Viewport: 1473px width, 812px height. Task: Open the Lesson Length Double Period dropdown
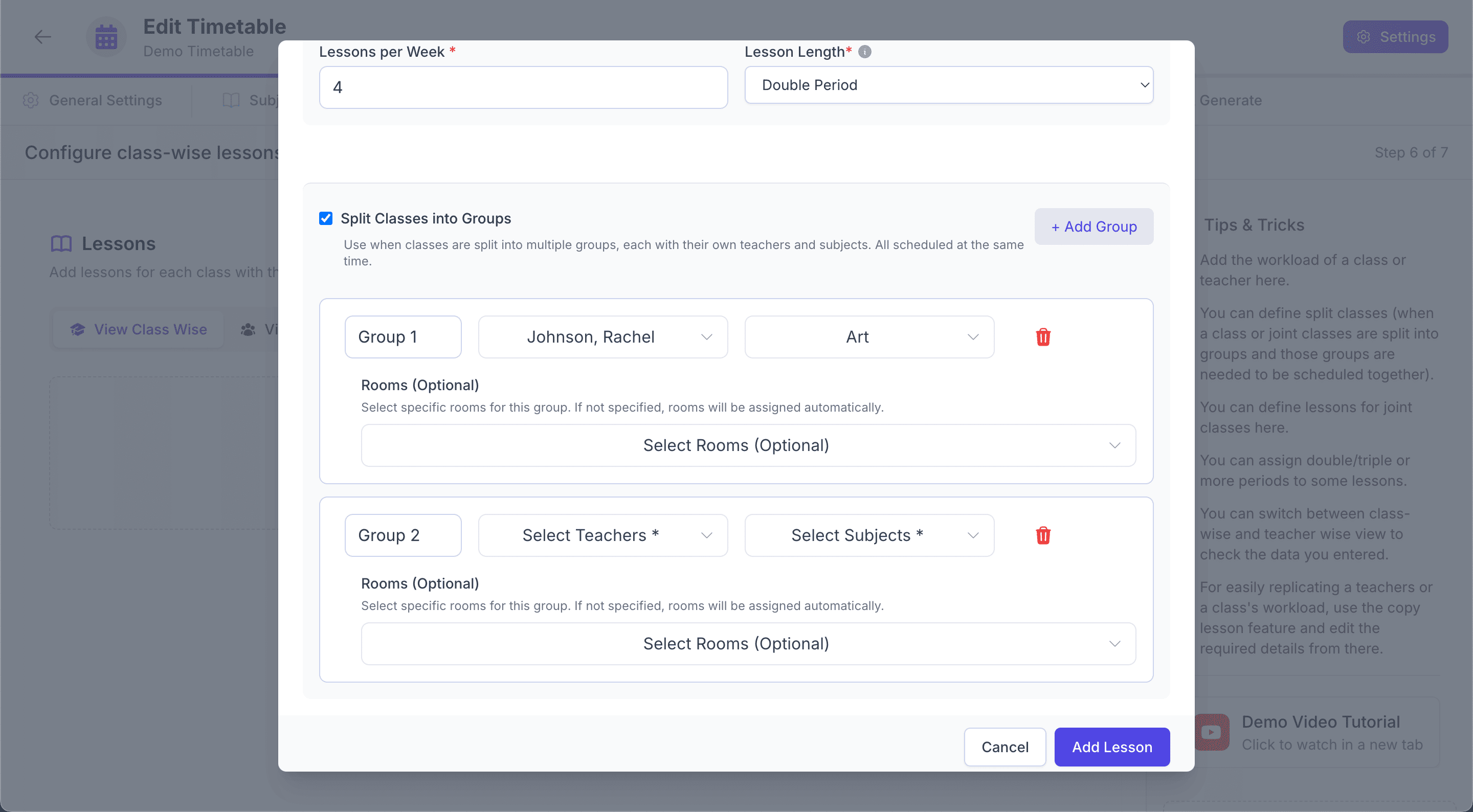tap(949, 85)
